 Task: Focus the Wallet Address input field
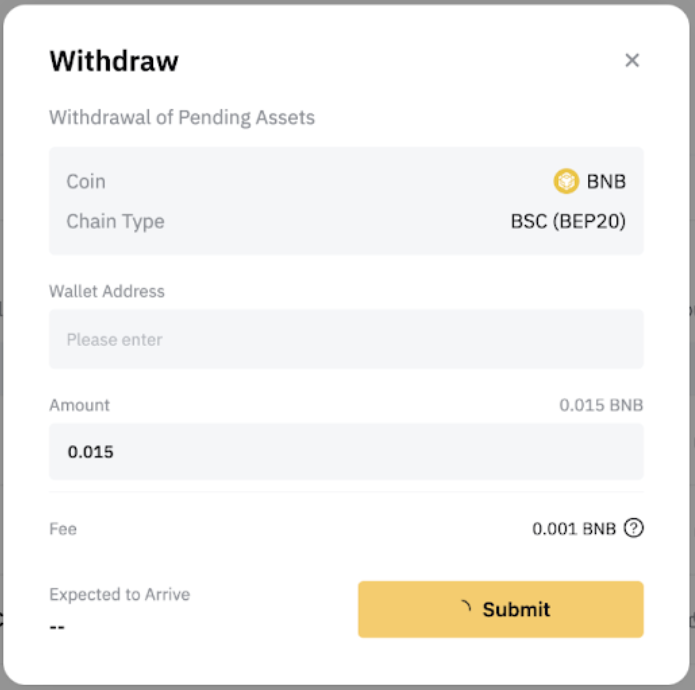tap(346, 339)
